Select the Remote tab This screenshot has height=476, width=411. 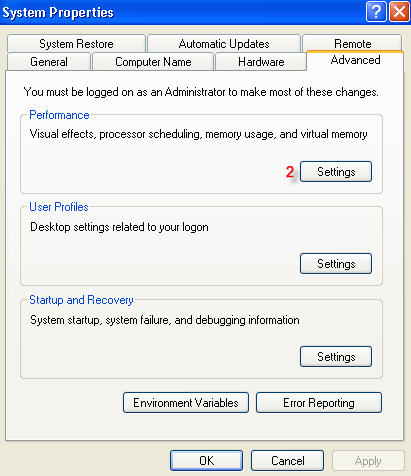[352, 43]
